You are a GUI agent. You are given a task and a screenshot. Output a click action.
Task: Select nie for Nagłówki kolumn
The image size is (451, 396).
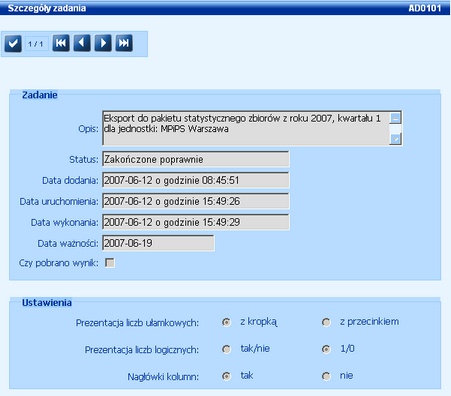pos(326,376)
